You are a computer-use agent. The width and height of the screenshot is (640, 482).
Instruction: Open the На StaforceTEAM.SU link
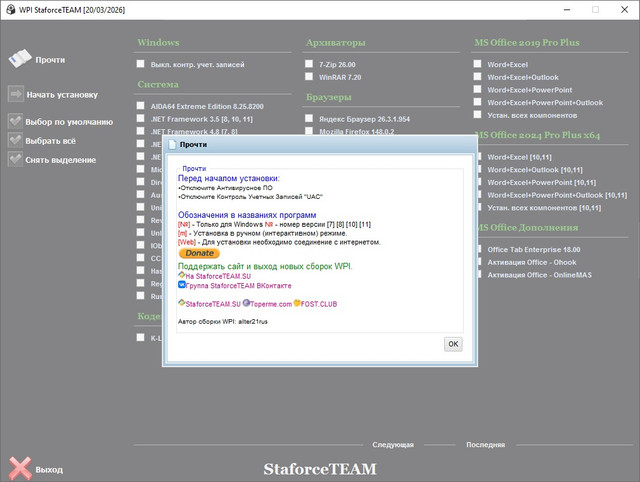[x=218, y=276]
